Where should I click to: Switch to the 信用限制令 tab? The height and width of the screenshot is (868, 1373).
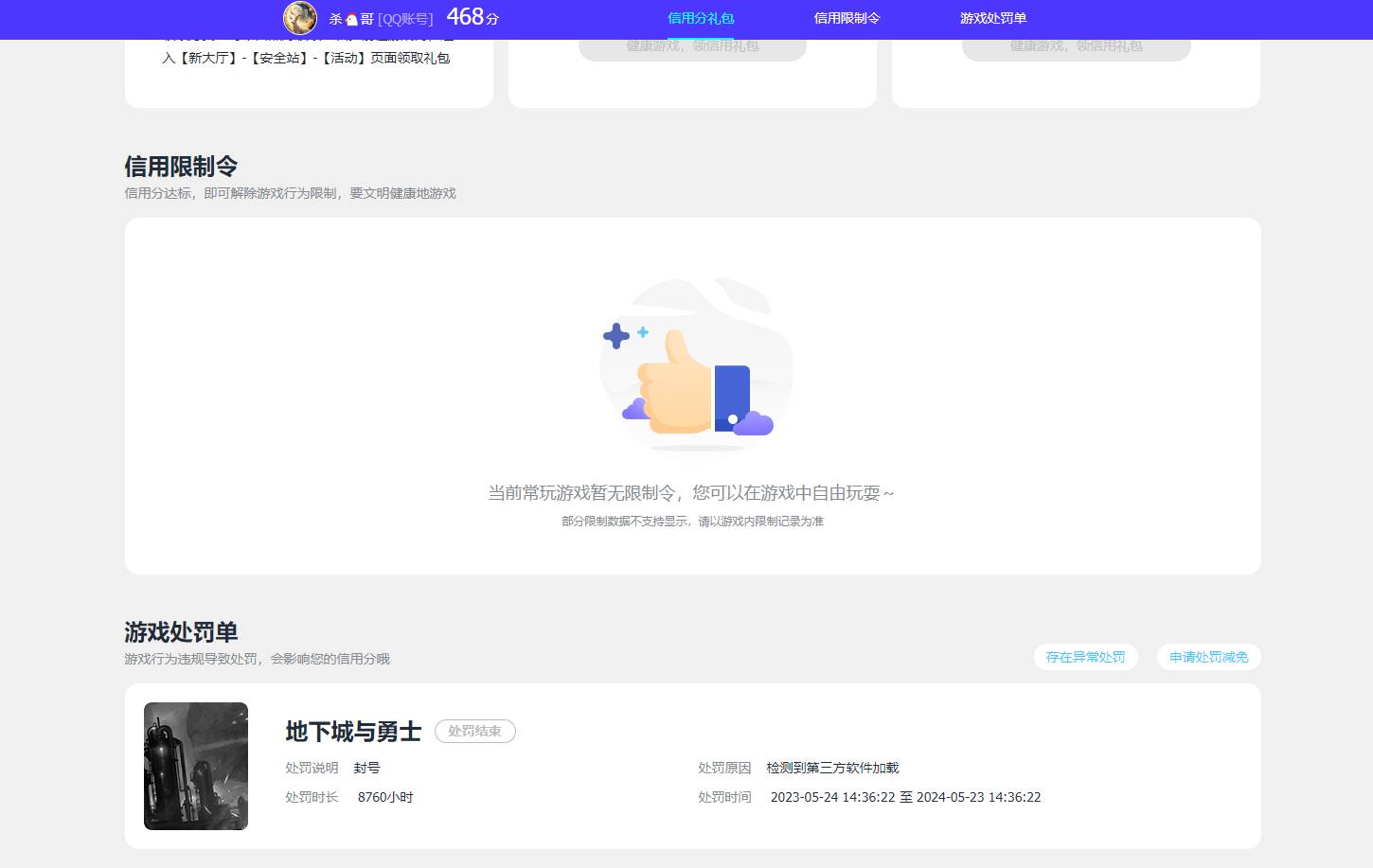pyautogui.click(x=847, y=18)
